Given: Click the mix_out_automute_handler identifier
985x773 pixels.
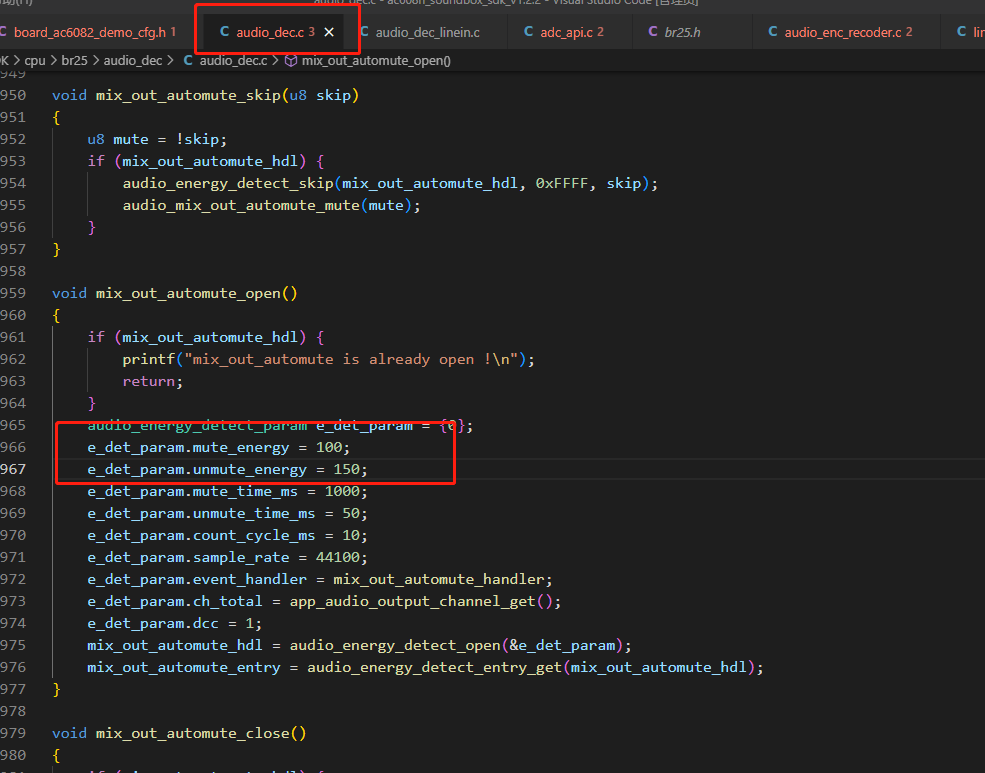Looking at the screenshot, I should point(438,579).
